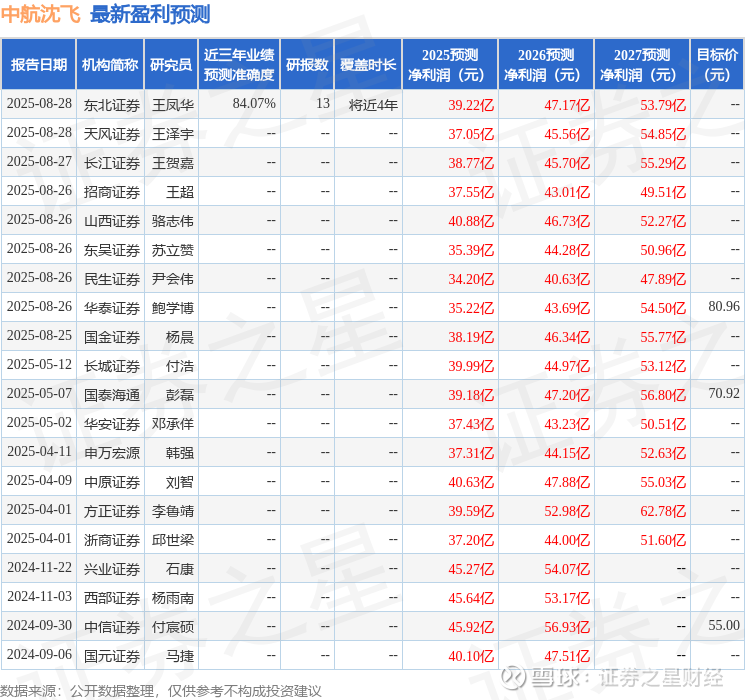Viewport: 745px width, 700px height.
Task: Select the 56.93亿 2026 forecast
Action: [x=567, y=627]
